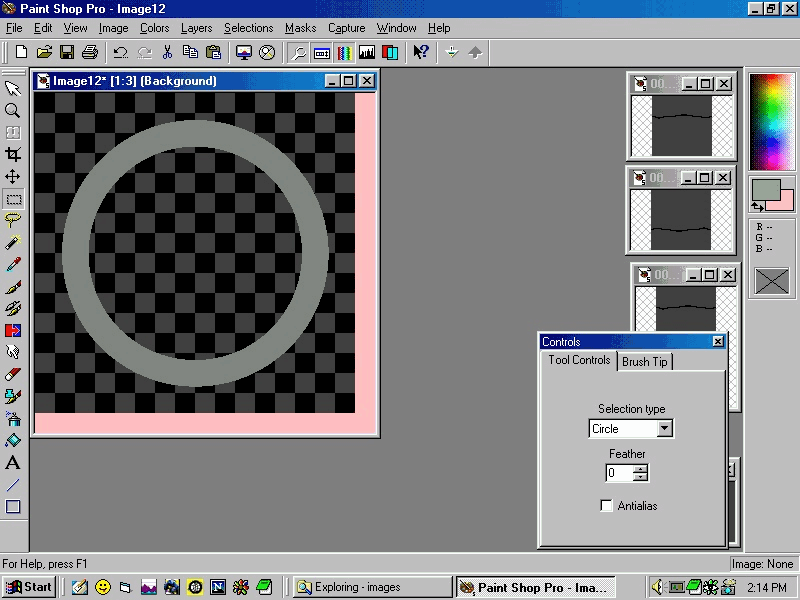The image size is (800, 600).
Task: Click the Windows Start button
Action: coord(29,587)
